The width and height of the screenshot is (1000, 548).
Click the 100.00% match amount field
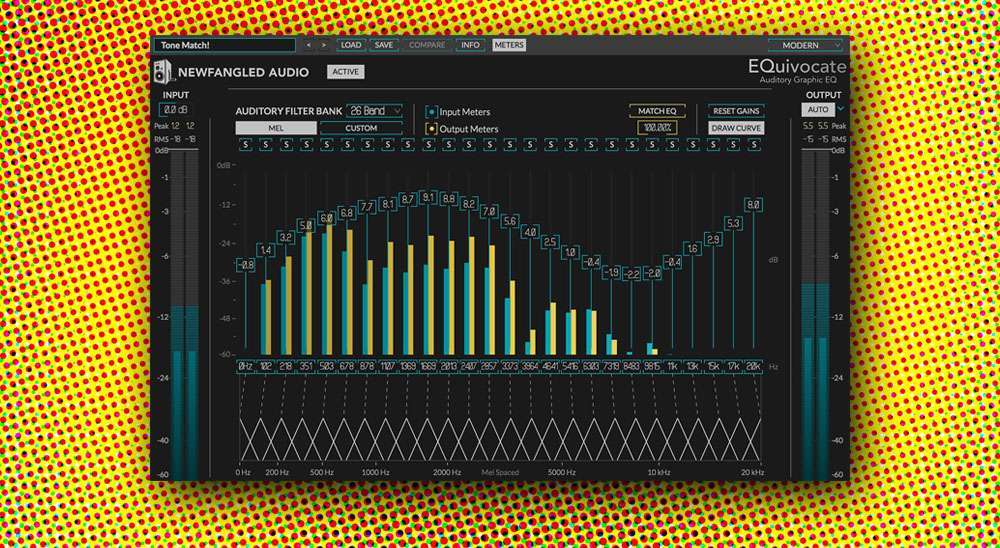[658, 128]
